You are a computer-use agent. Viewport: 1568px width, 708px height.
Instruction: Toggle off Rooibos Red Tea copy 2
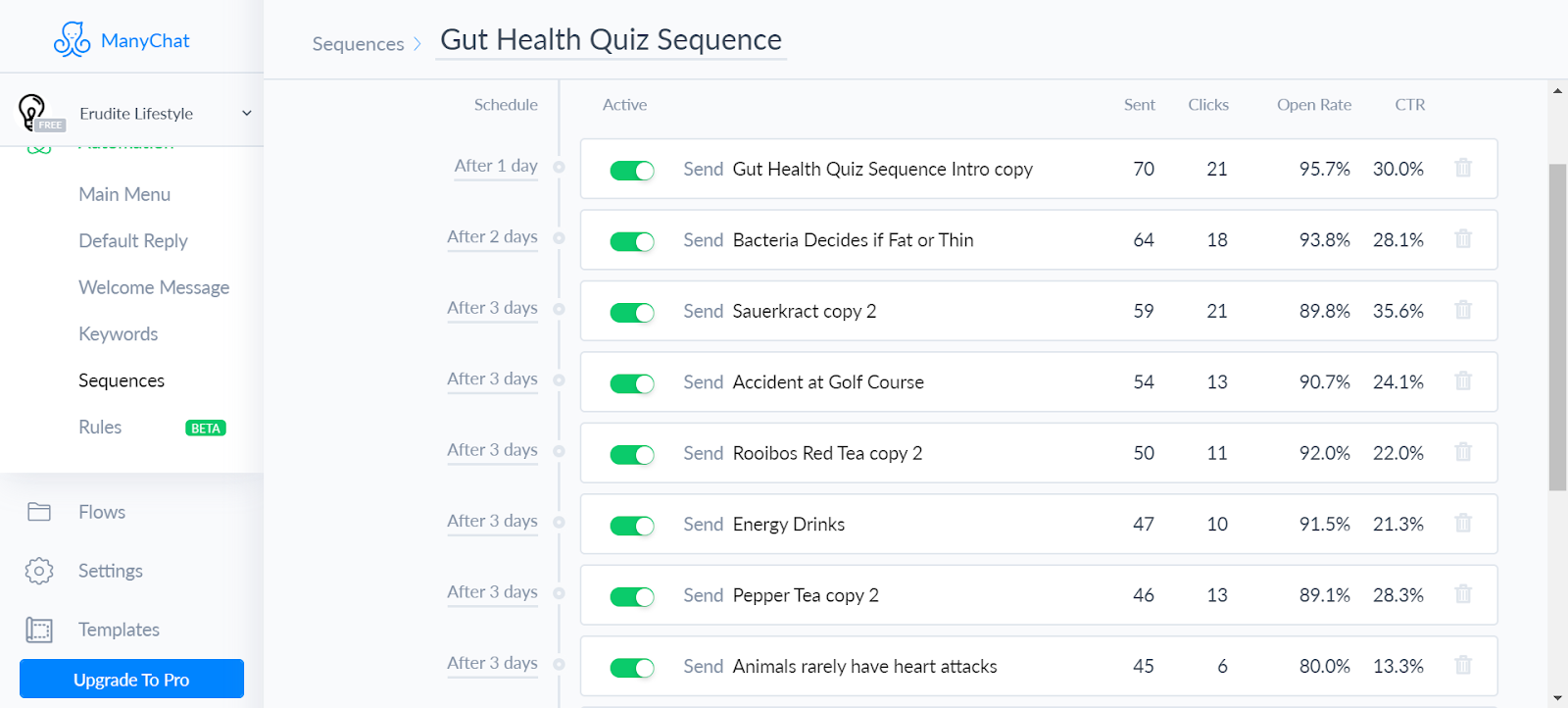(632, 455)
